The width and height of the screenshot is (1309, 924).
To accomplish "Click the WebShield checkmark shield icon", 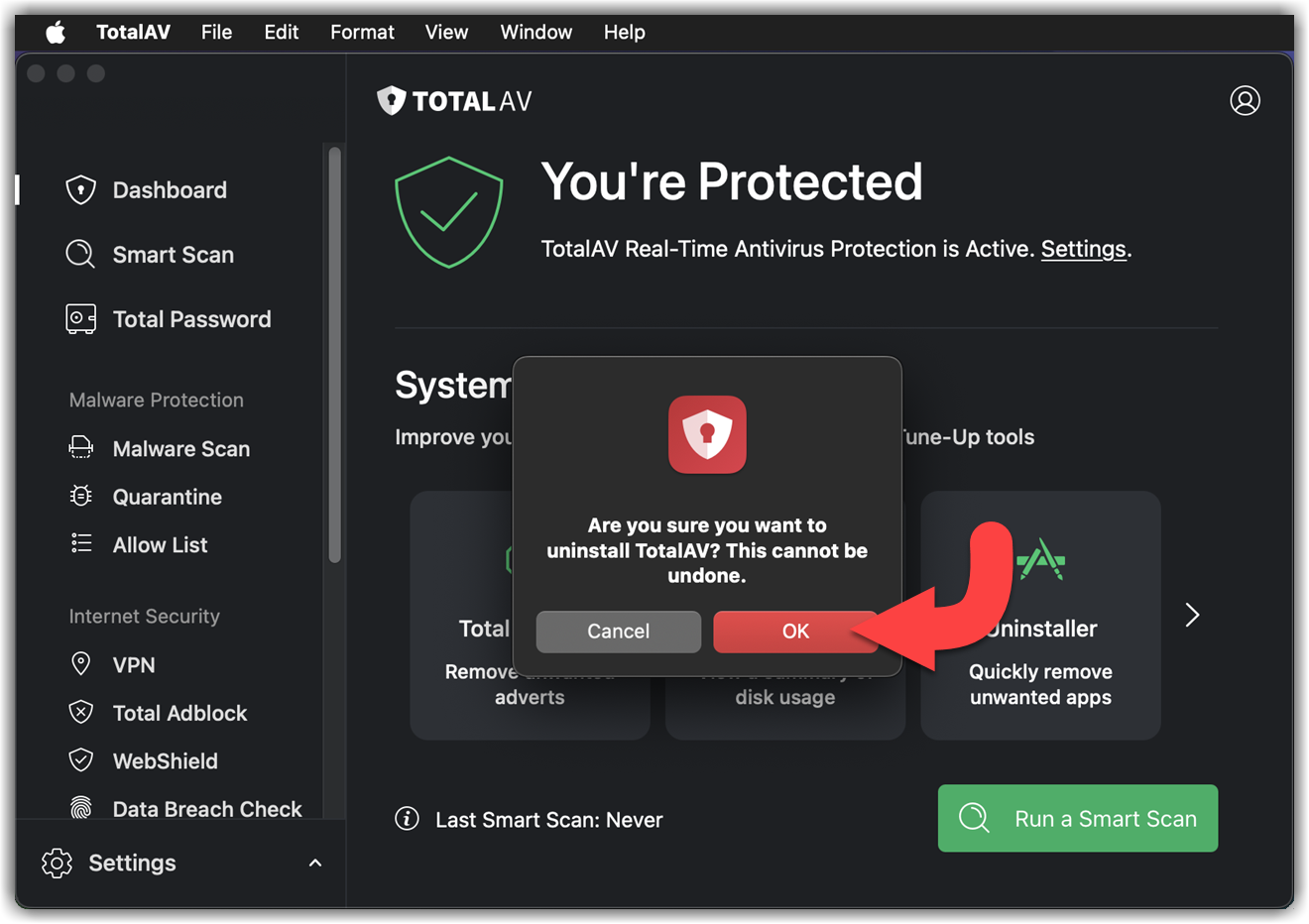I will click(80, 760).
